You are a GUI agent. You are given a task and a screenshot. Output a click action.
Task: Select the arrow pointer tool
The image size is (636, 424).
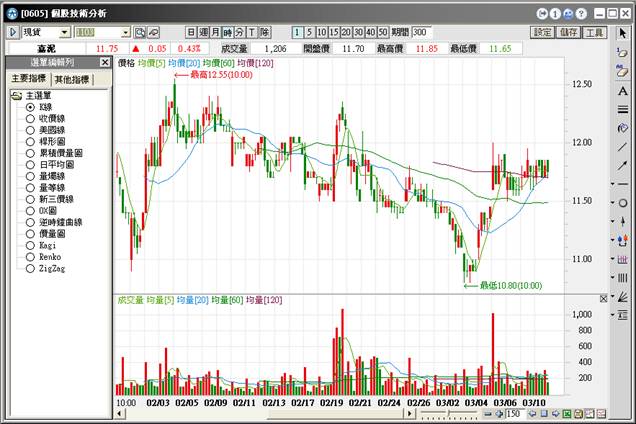tap(623, 33)
